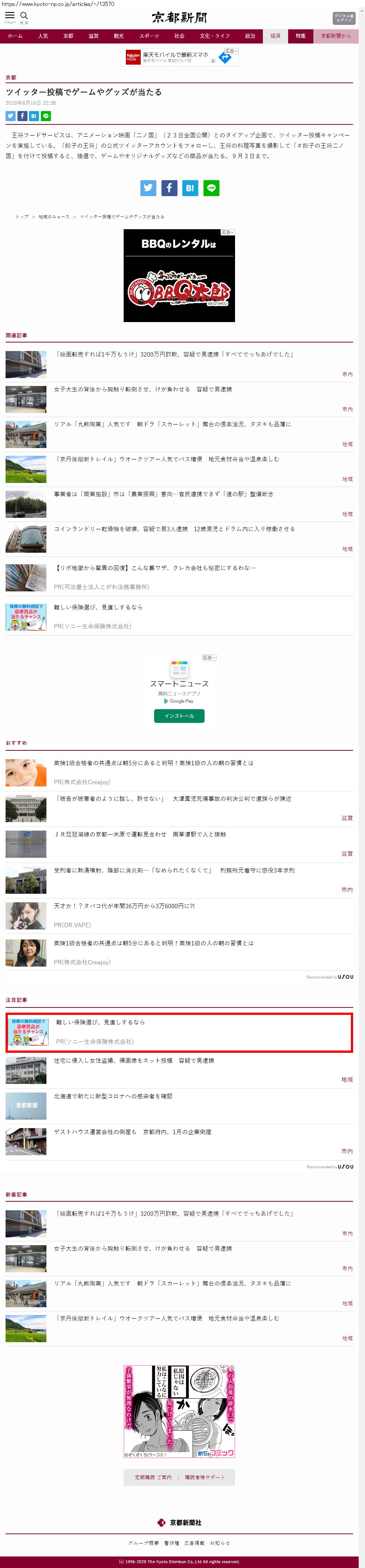Image resolution: width=365 pixels, height=1568 pixels.
Task: Click the large LINE share button
Action: (x=211, y=188)
